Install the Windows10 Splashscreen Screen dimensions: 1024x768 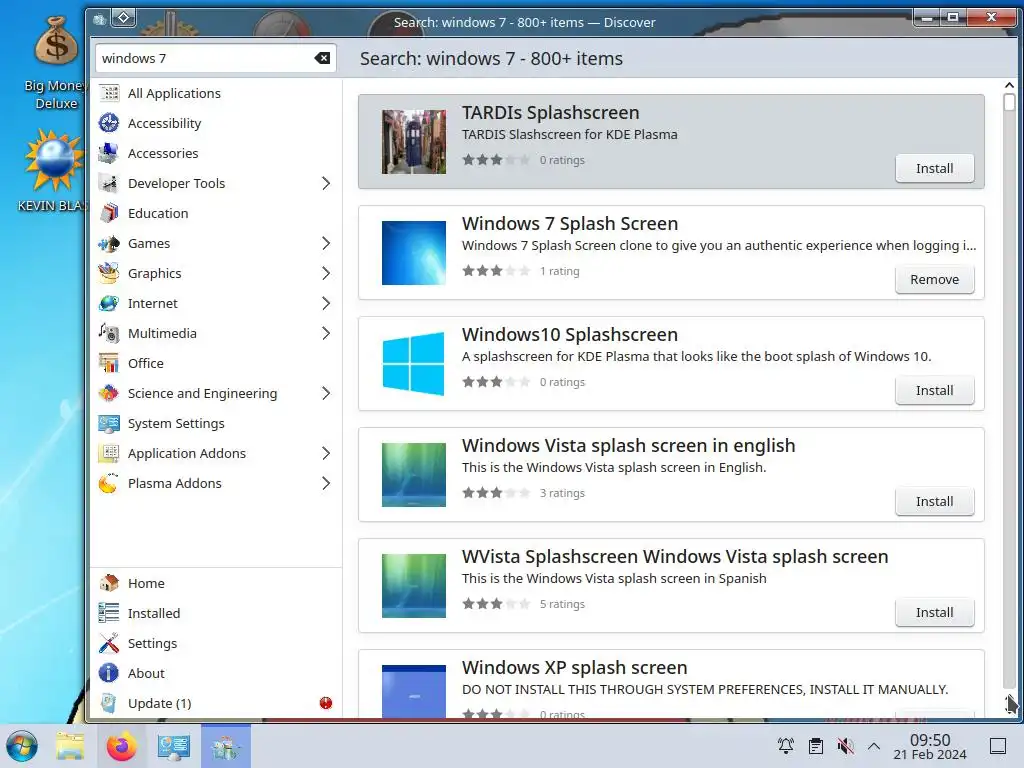click(x=935, y=391)
